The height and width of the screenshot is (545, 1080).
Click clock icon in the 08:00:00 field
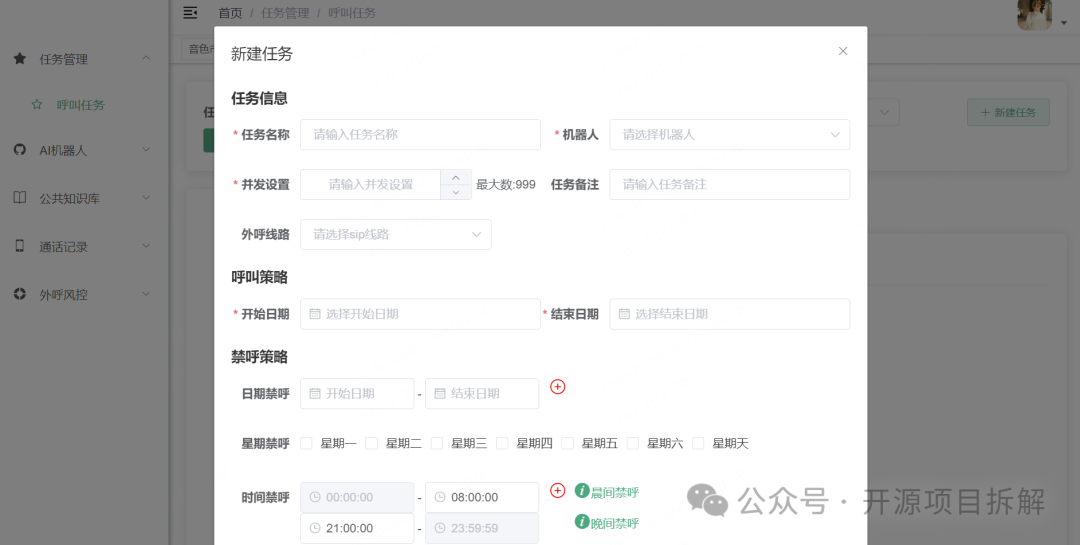pyautogui.click(x=440, y=497)
